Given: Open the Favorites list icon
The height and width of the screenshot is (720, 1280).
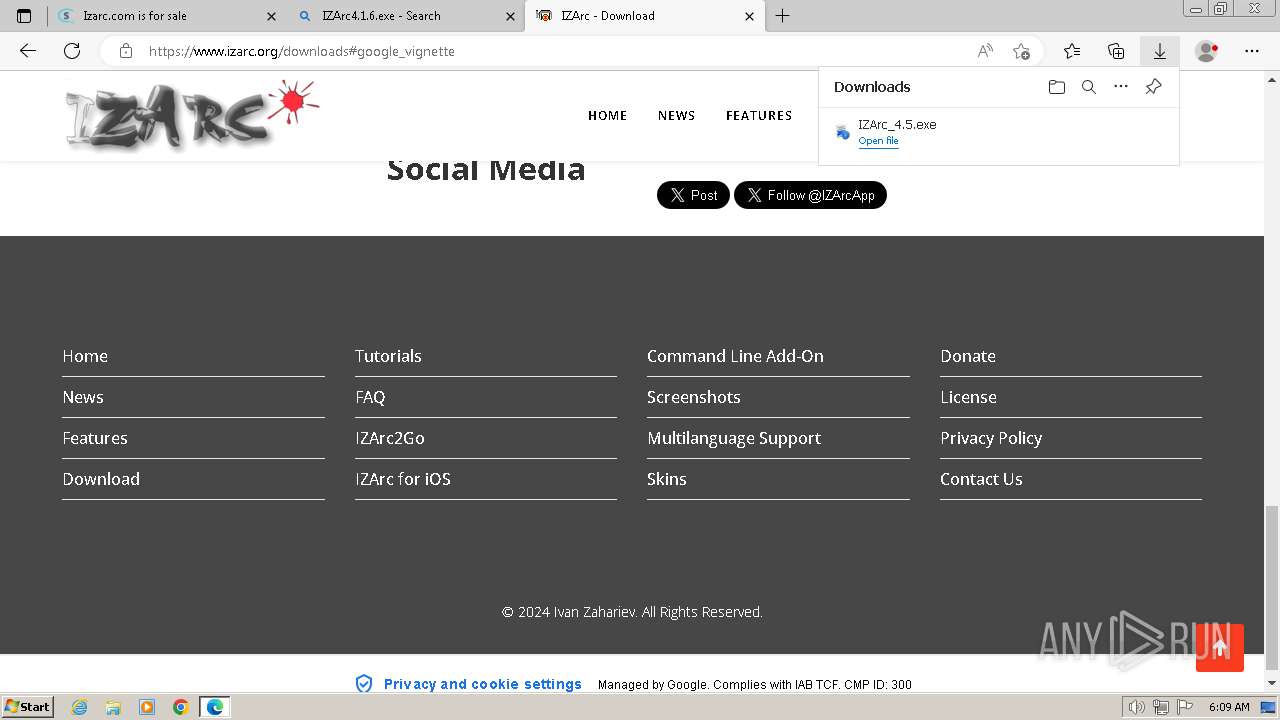Looking at the screenshot, I should pyautogui.click(x=1072, y=51).
